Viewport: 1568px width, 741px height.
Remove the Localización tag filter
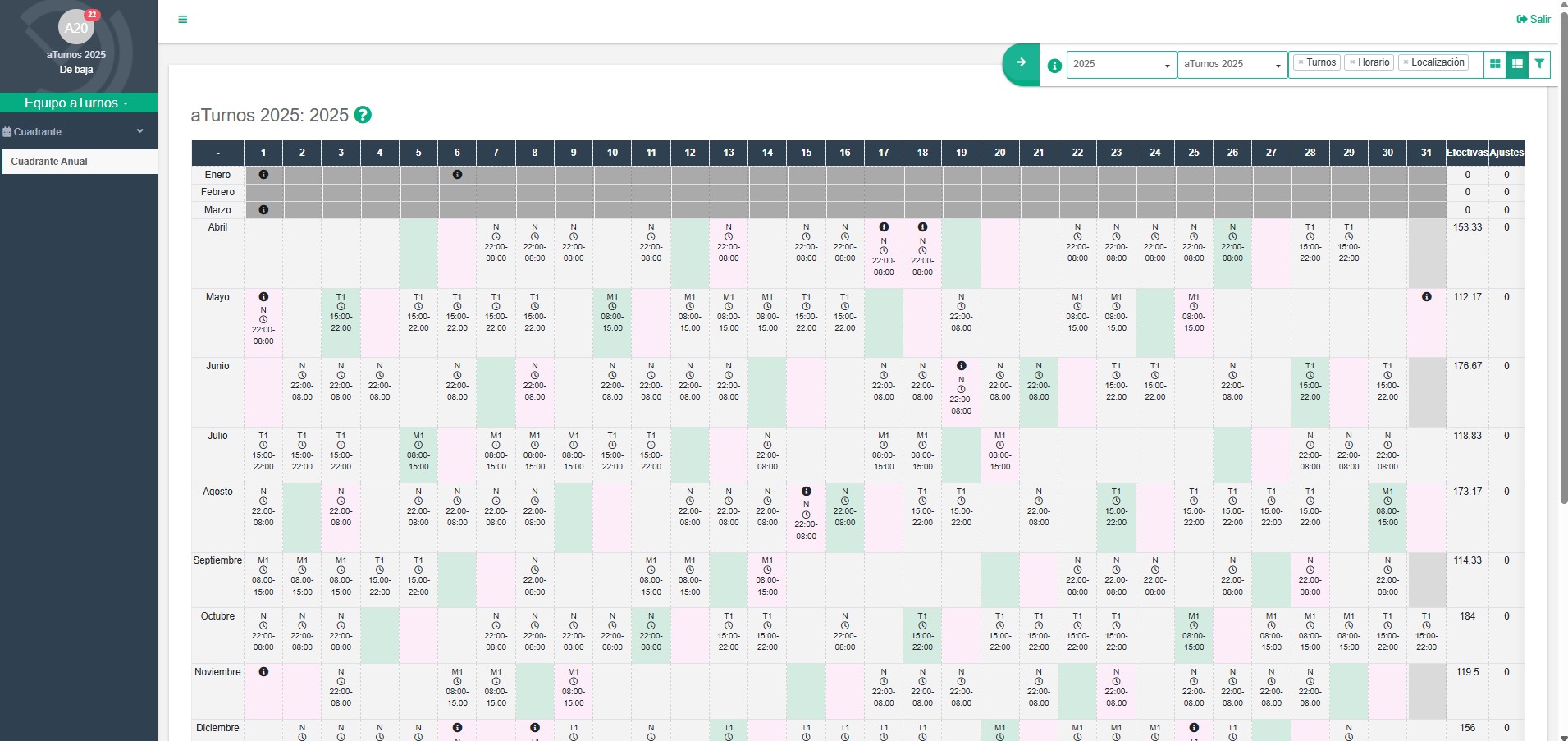coord(1406,62)
